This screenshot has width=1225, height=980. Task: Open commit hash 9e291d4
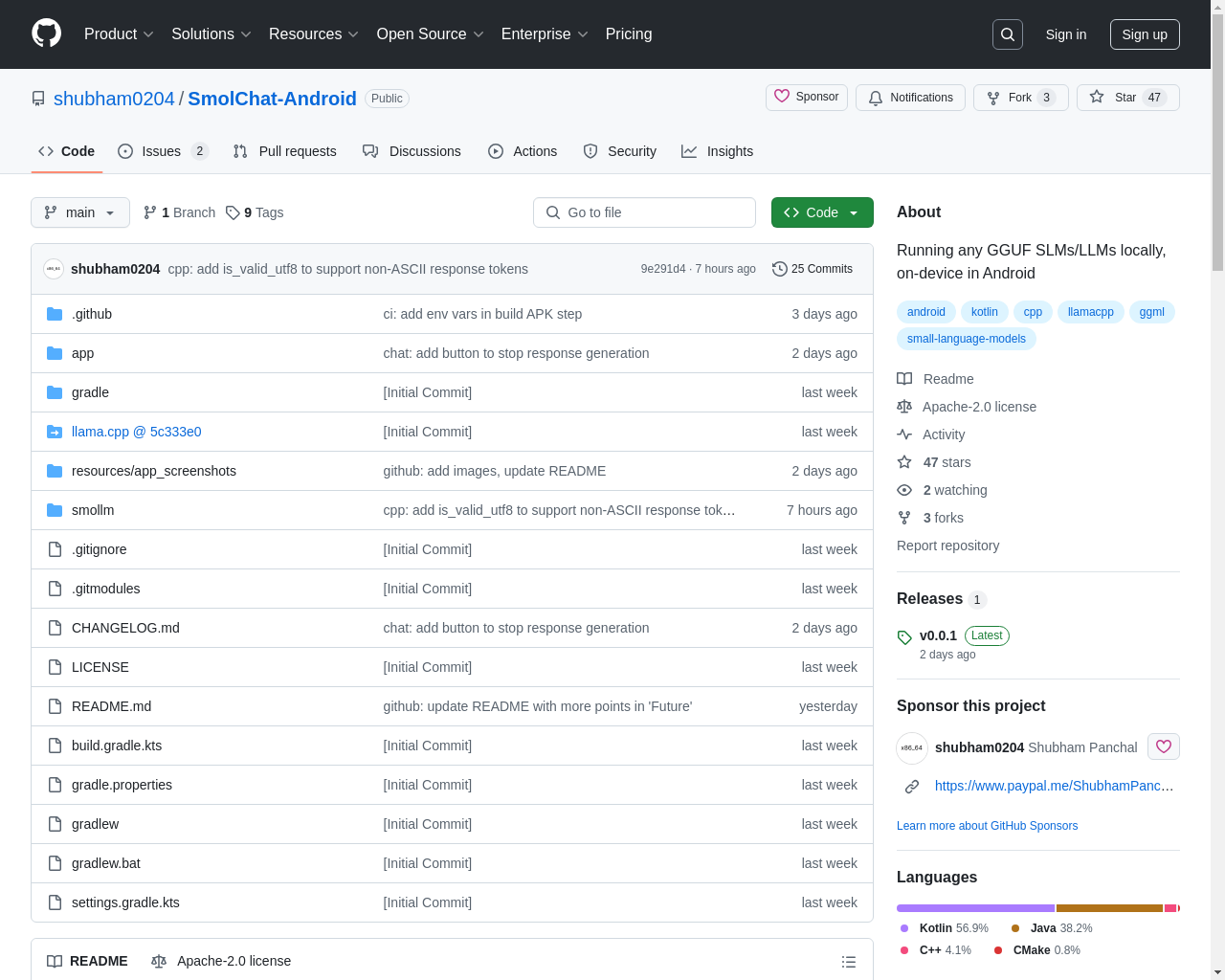[x=663, y=269]
